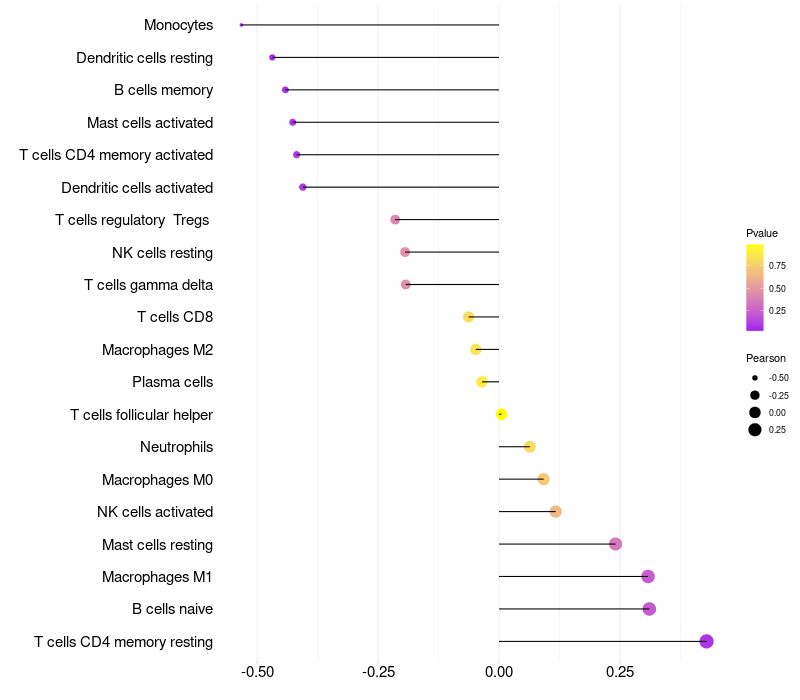Click the -0.25 Pearson legend circle
800x700 pixels.
(x=755, y=395)
